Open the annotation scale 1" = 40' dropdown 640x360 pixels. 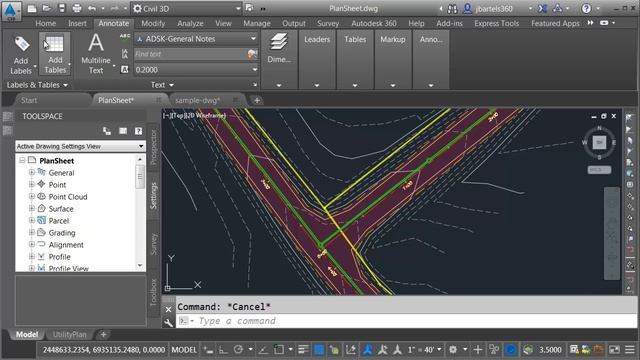[424, 350]
